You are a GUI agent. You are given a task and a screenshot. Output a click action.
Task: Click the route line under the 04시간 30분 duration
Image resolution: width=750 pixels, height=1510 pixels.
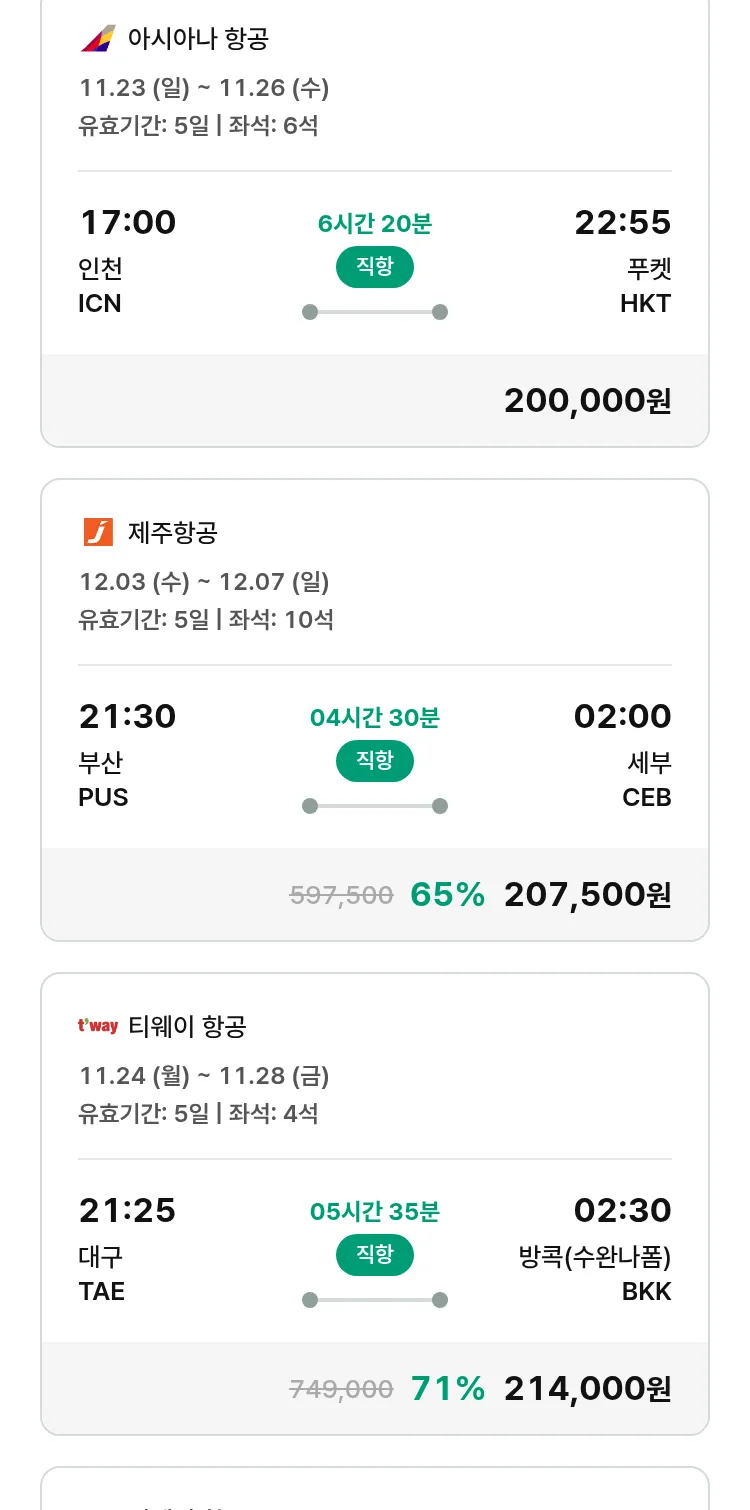pyautogui.click(x=374, y=806)
